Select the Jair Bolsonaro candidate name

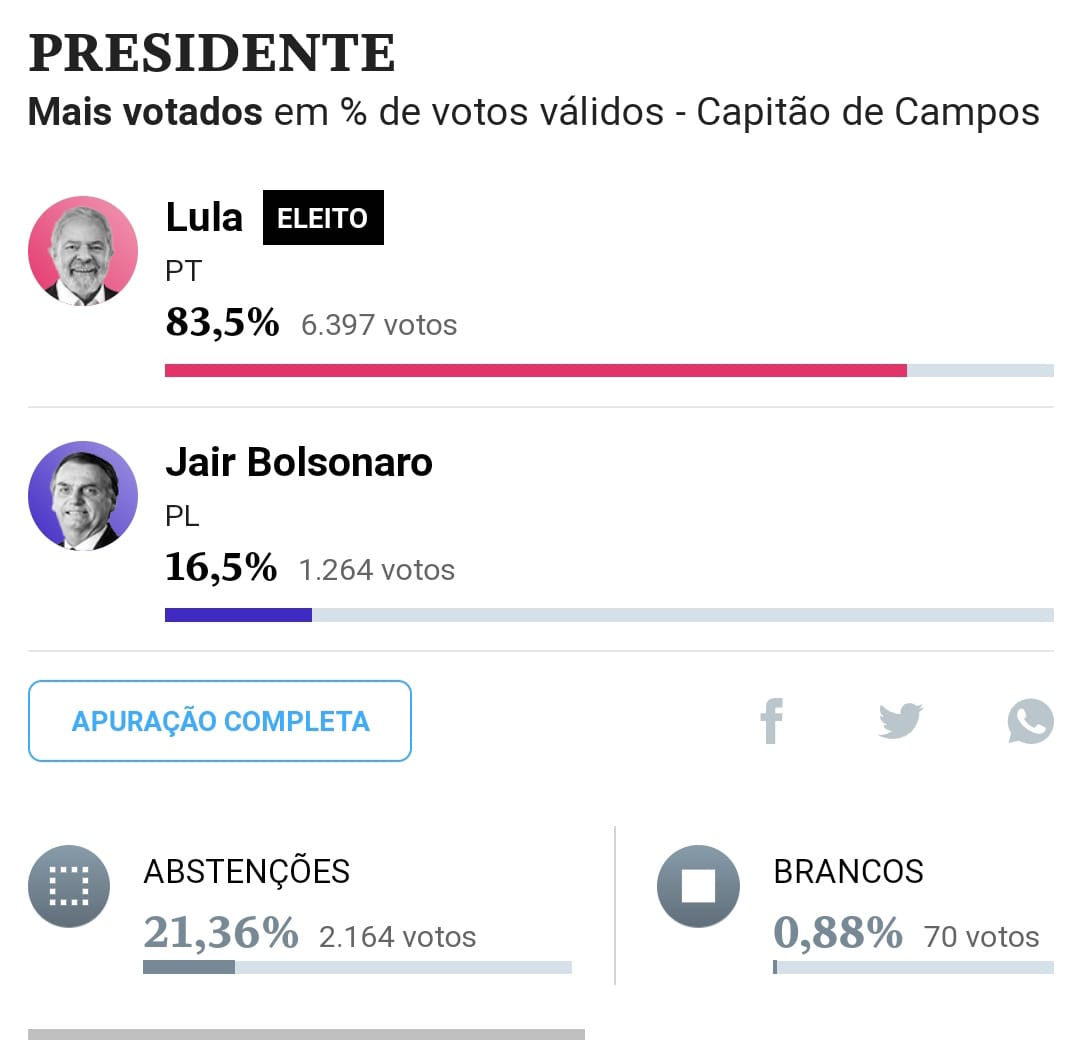pyautogui.click(x=298, y=462)
